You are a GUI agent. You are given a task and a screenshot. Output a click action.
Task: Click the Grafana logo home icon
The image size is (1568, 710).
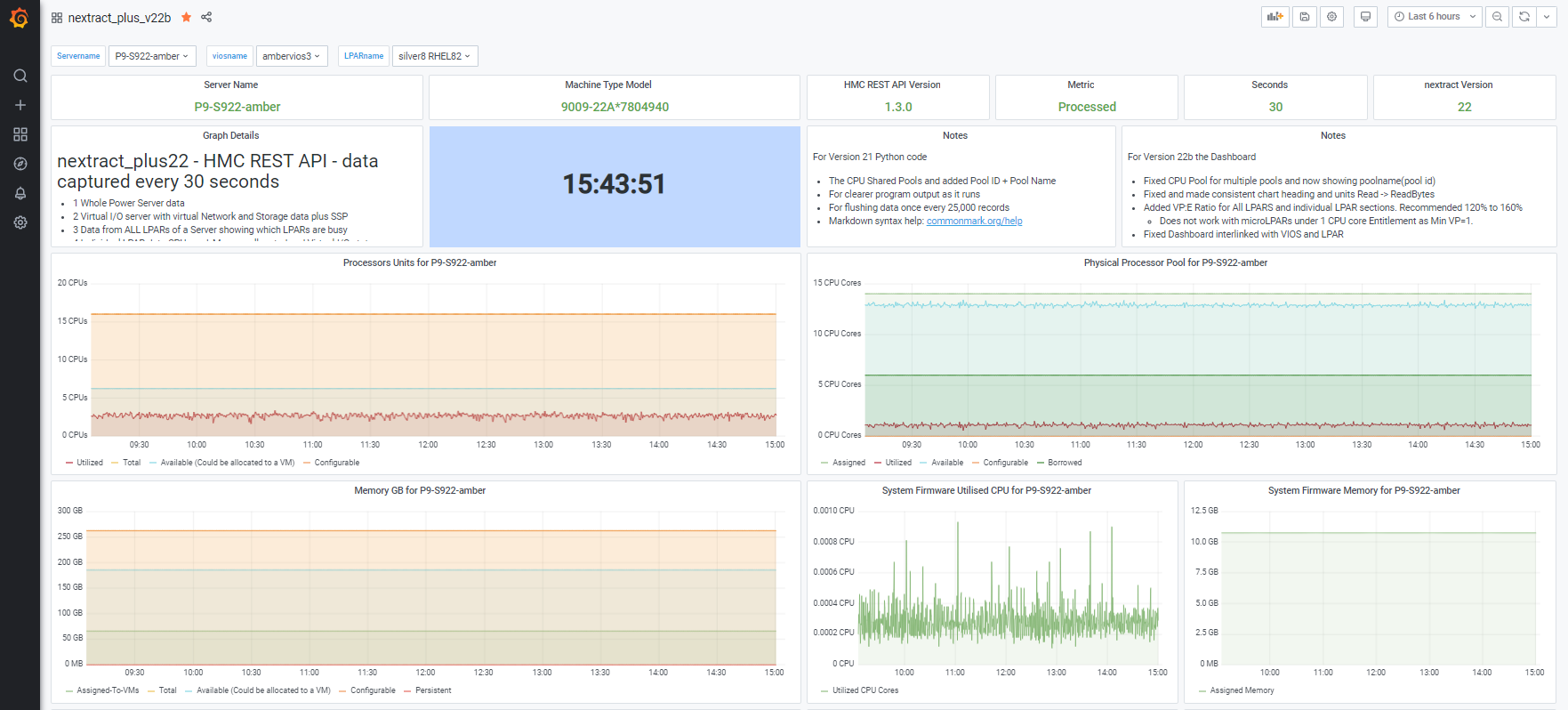(20, 18)
